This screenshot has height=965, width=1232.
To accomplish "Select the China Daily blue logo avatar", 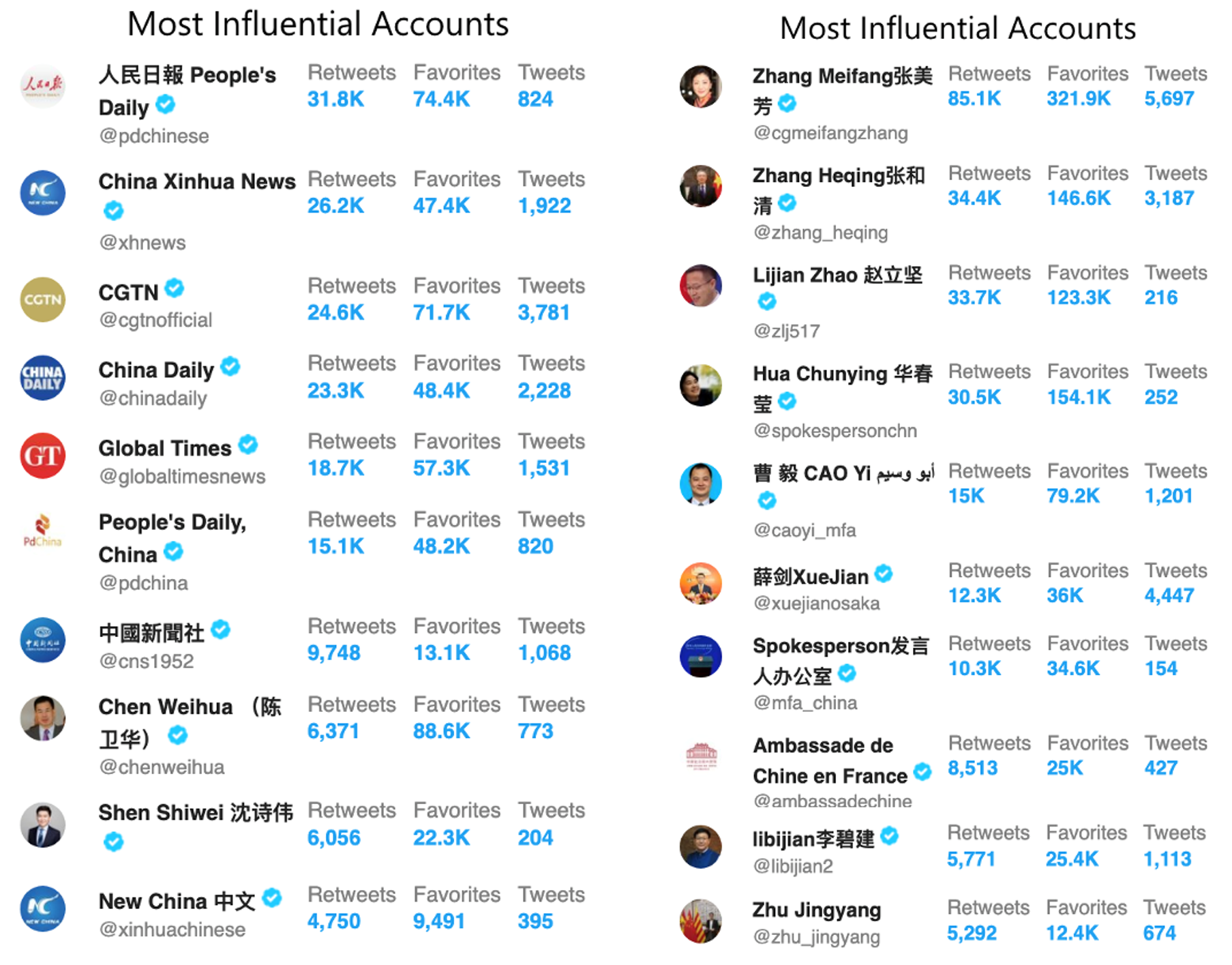I will [x=43, y=377].
